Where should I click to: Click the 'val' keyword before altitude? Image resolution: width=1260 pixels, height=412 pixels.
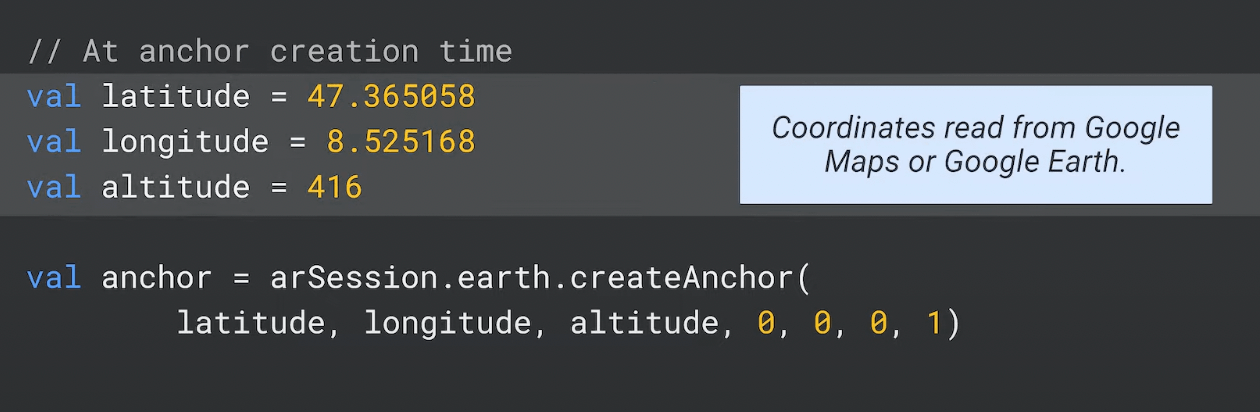[54, 187]
